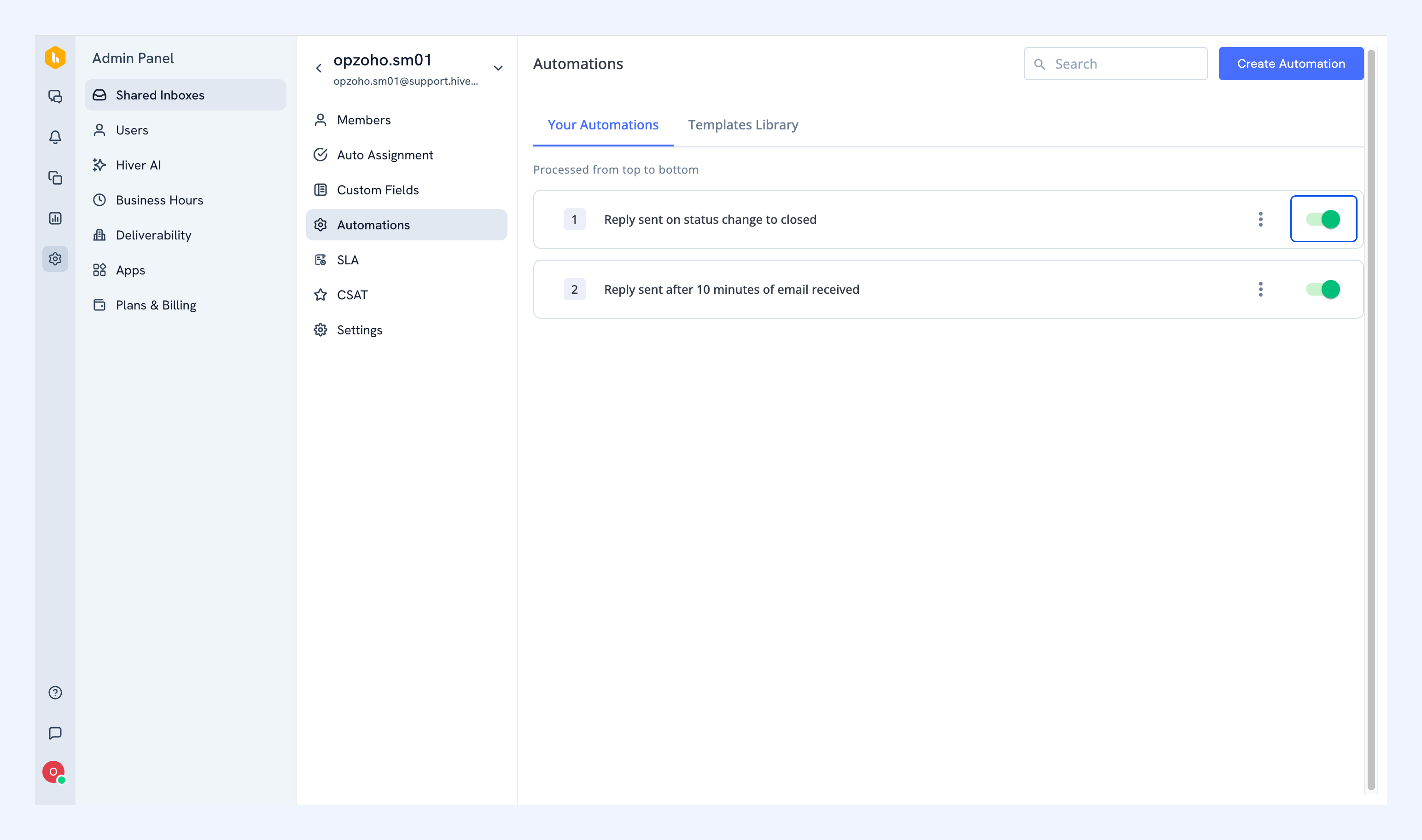
Task: Open the help question mark icon
Action: [x=55, y=693]
